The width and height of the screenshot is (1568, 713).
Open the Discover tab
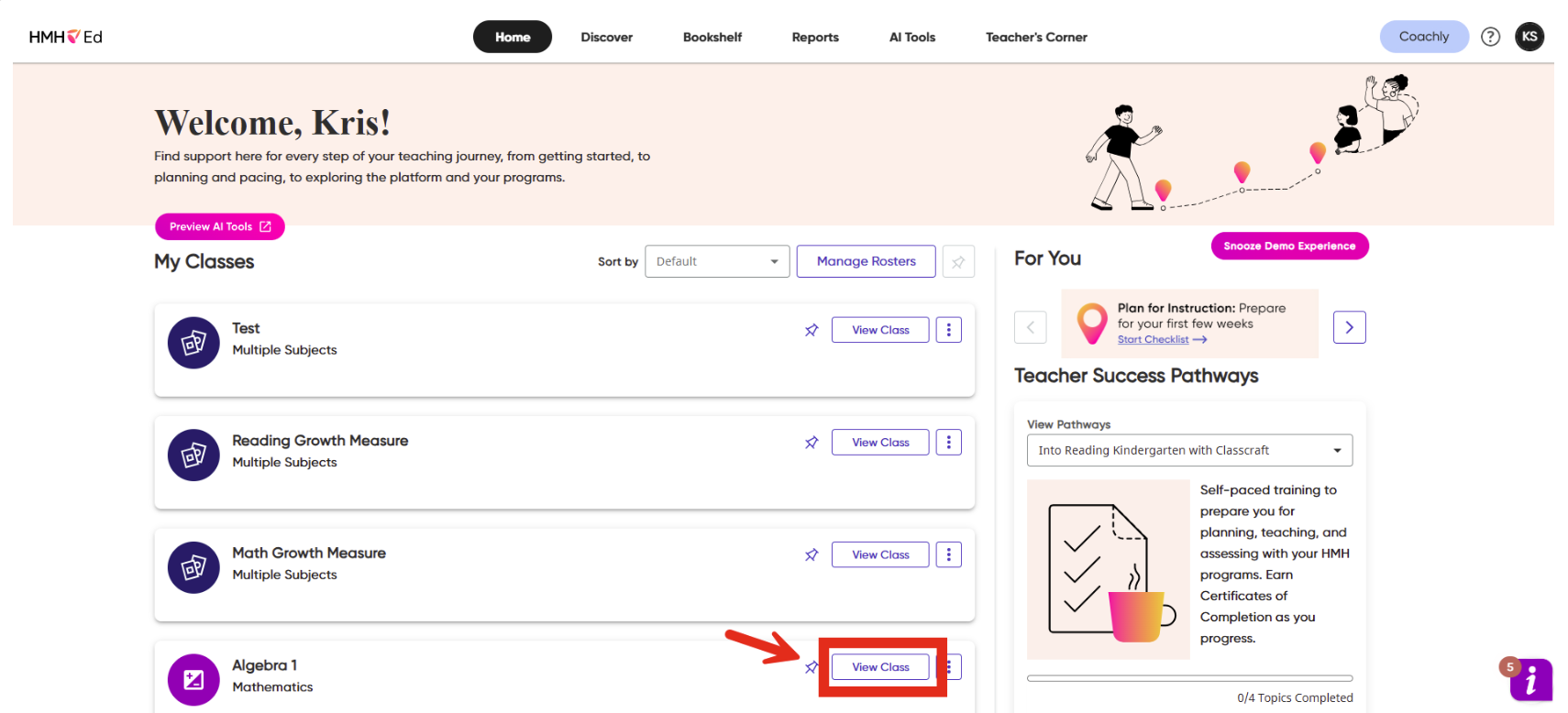click(607, 37)
